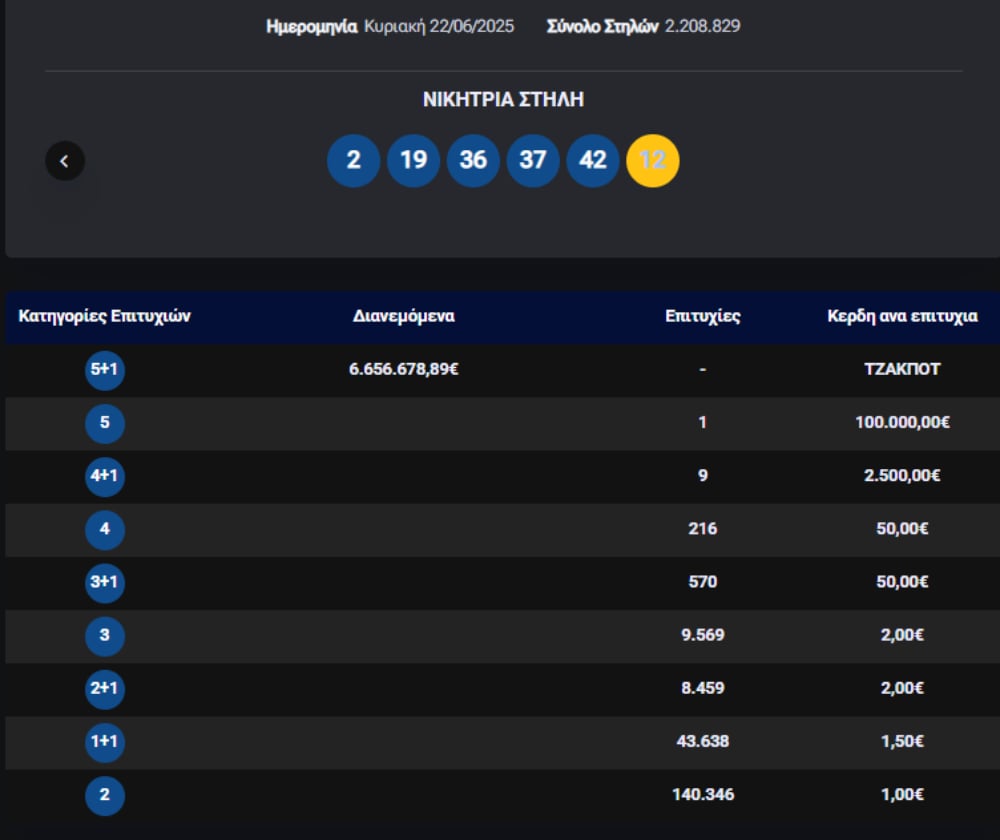Click the 1,50€ winnings value

tap(902, 741)
